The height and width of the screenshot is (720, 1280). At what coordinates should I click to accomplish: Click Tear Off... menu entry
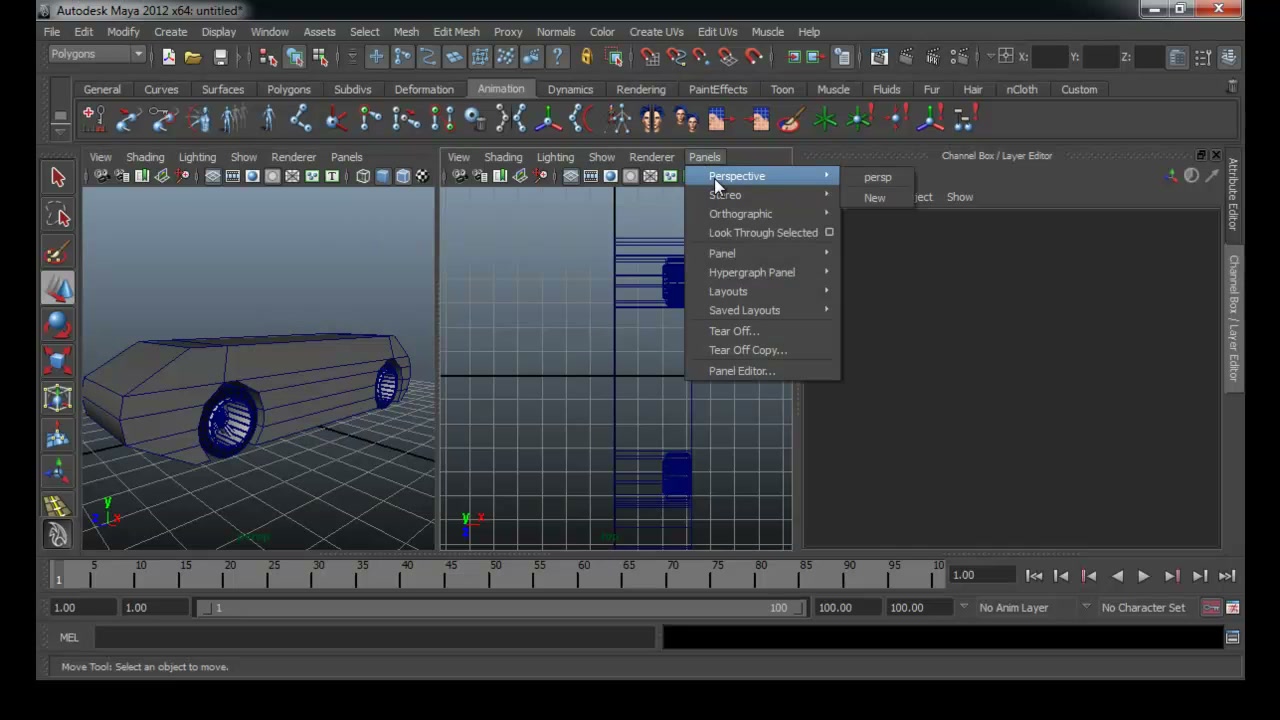[734, 331]
